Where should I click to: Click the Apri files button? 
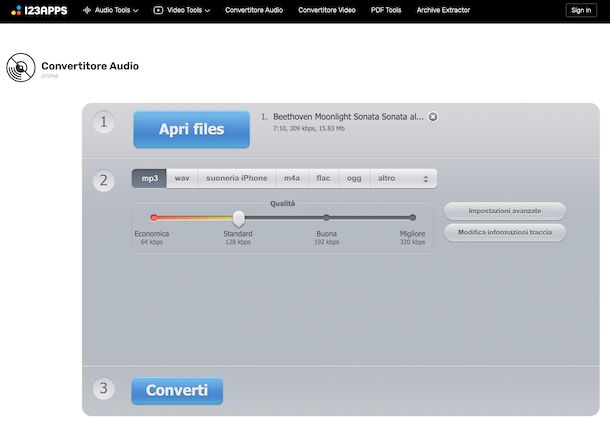191,130
